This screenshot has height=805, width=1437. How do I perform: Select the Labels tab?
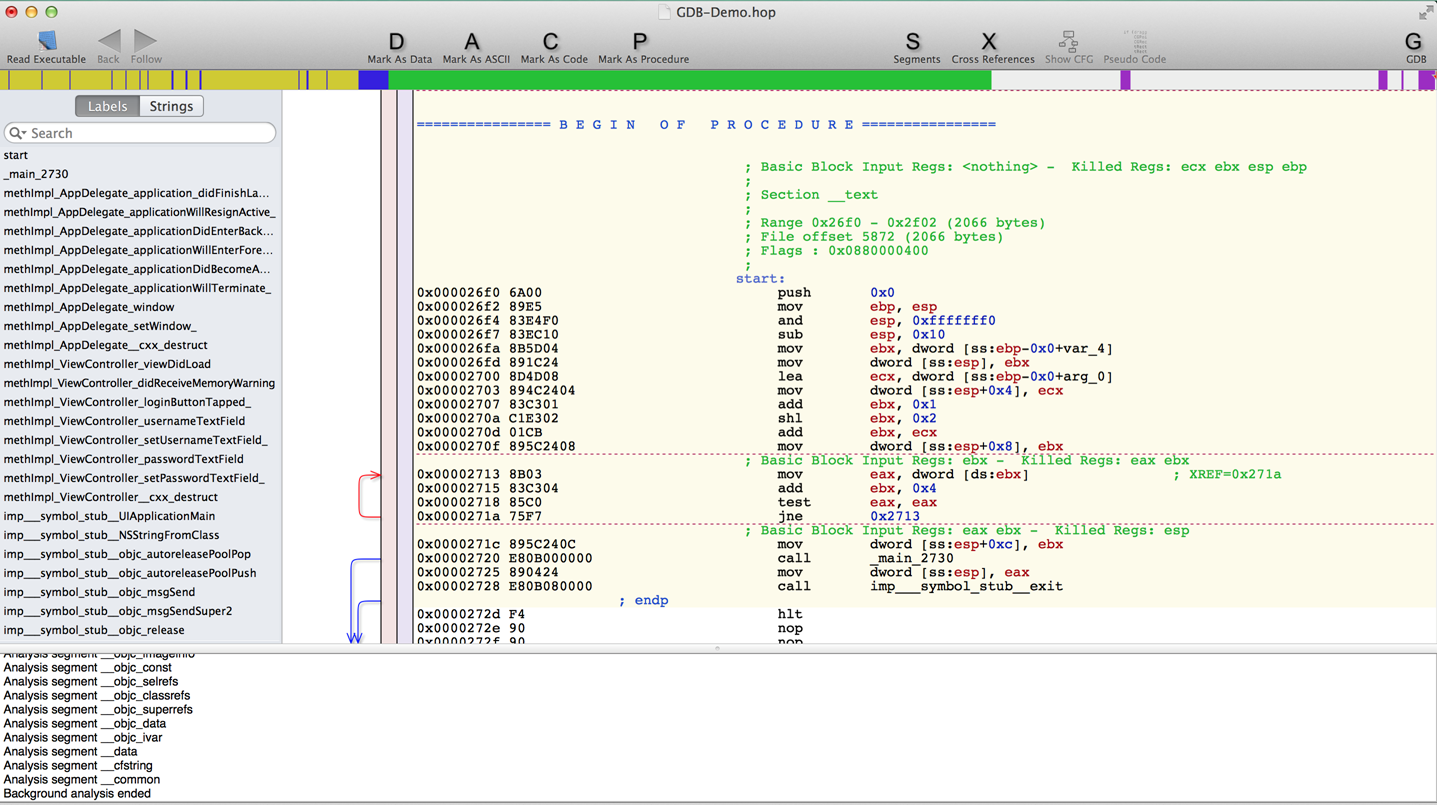(x=108, y=106)
